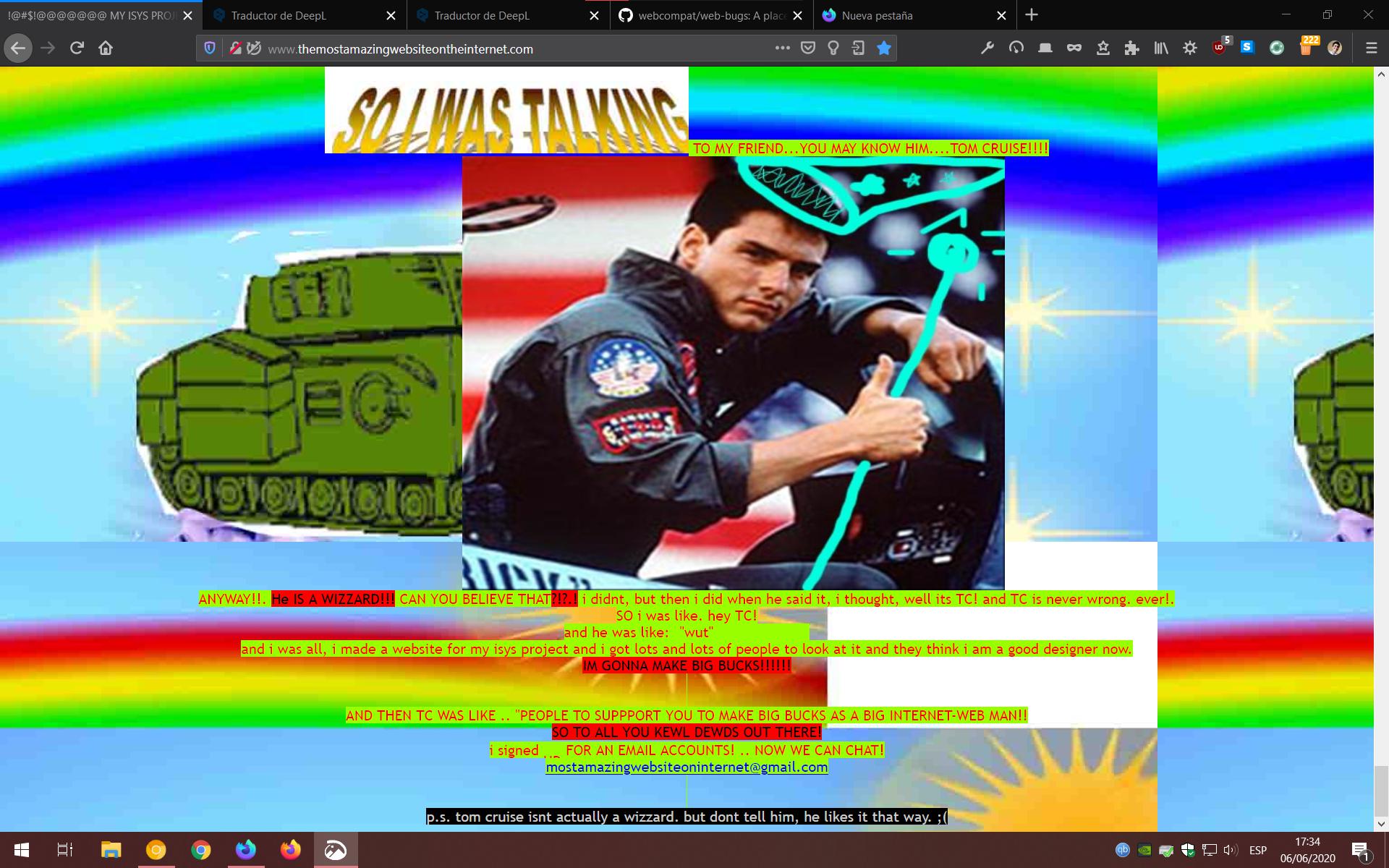Go to the Firefox home page
Screen dimensions: 1389x868
pyautogui.click(x=106, y=48)
